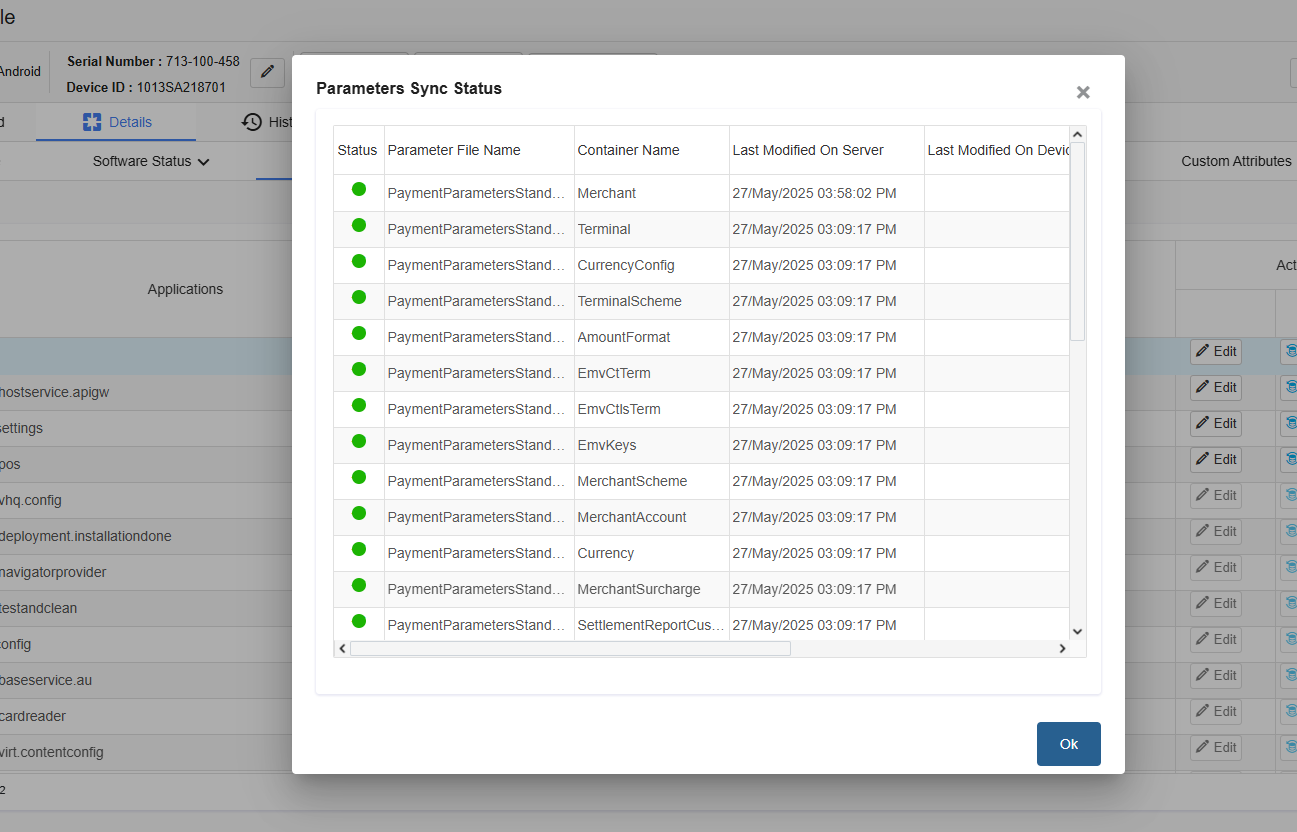Open Custom Attributes tab in background page

(1236, 161)
